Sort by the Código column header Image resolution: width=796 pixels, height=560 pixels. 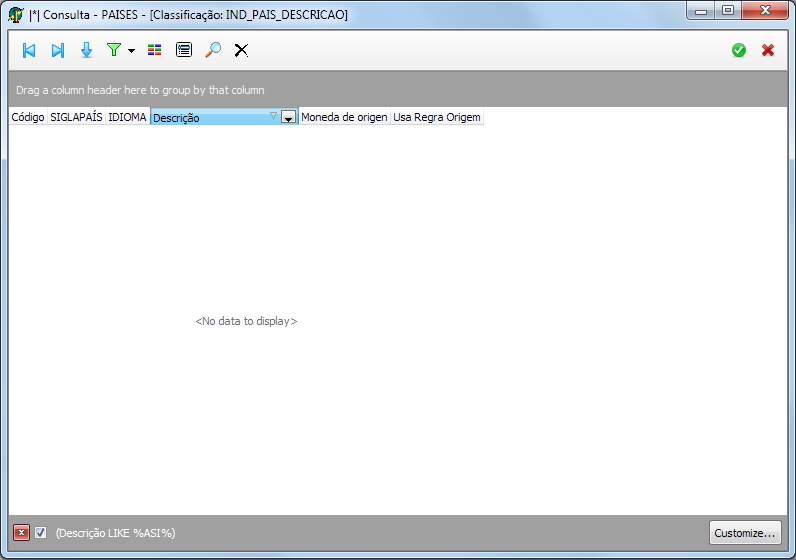[27, 117]
